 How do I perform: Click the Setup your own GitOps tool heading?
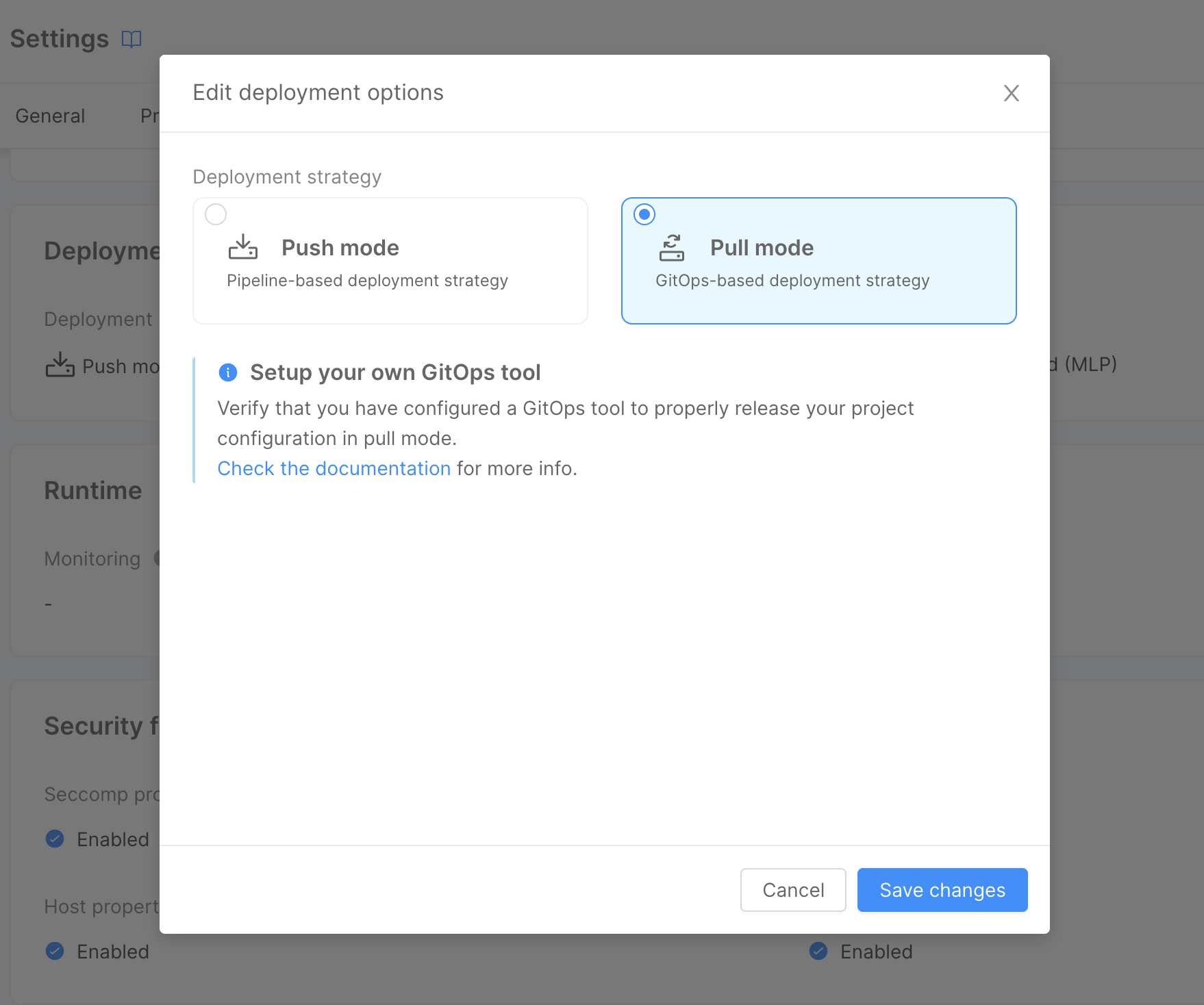click(395, 372)
